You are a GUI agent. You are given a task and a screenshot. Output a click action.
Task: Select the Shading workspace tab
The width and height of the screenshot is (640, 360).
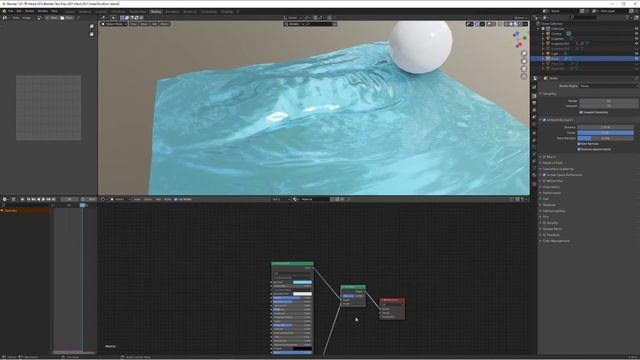pos(156,12)
